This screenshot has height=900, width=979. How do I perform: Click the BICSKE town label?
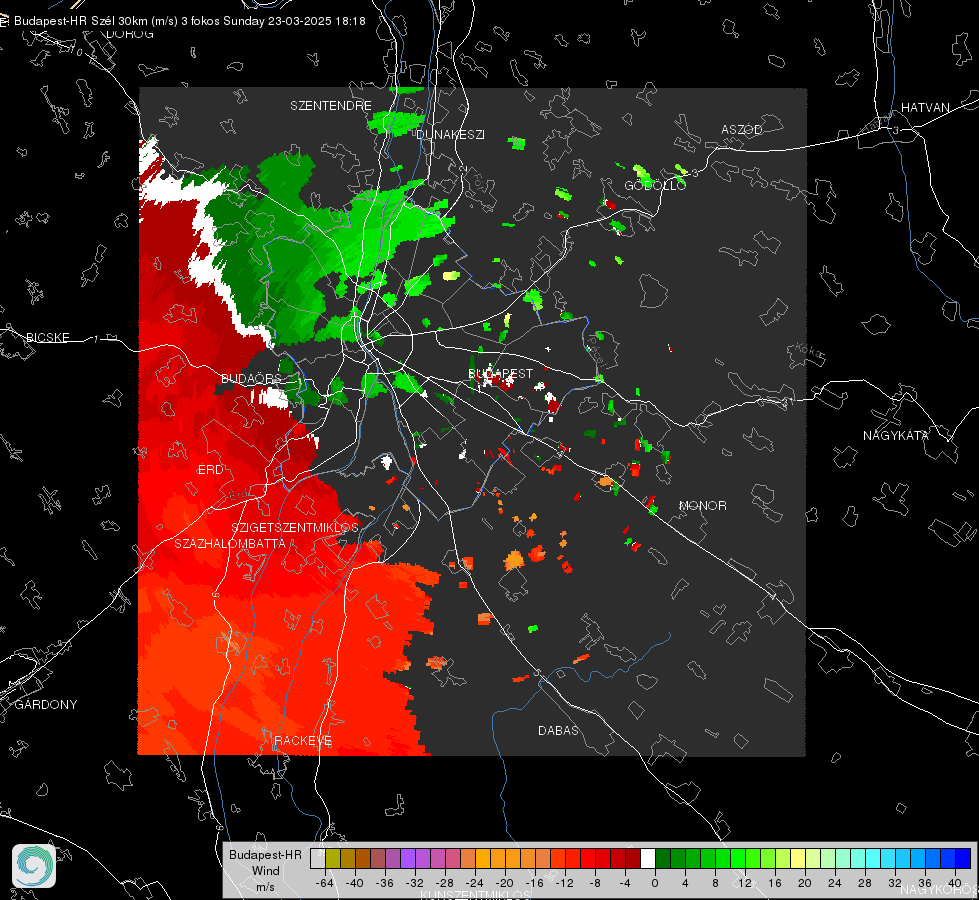point(47,337)
